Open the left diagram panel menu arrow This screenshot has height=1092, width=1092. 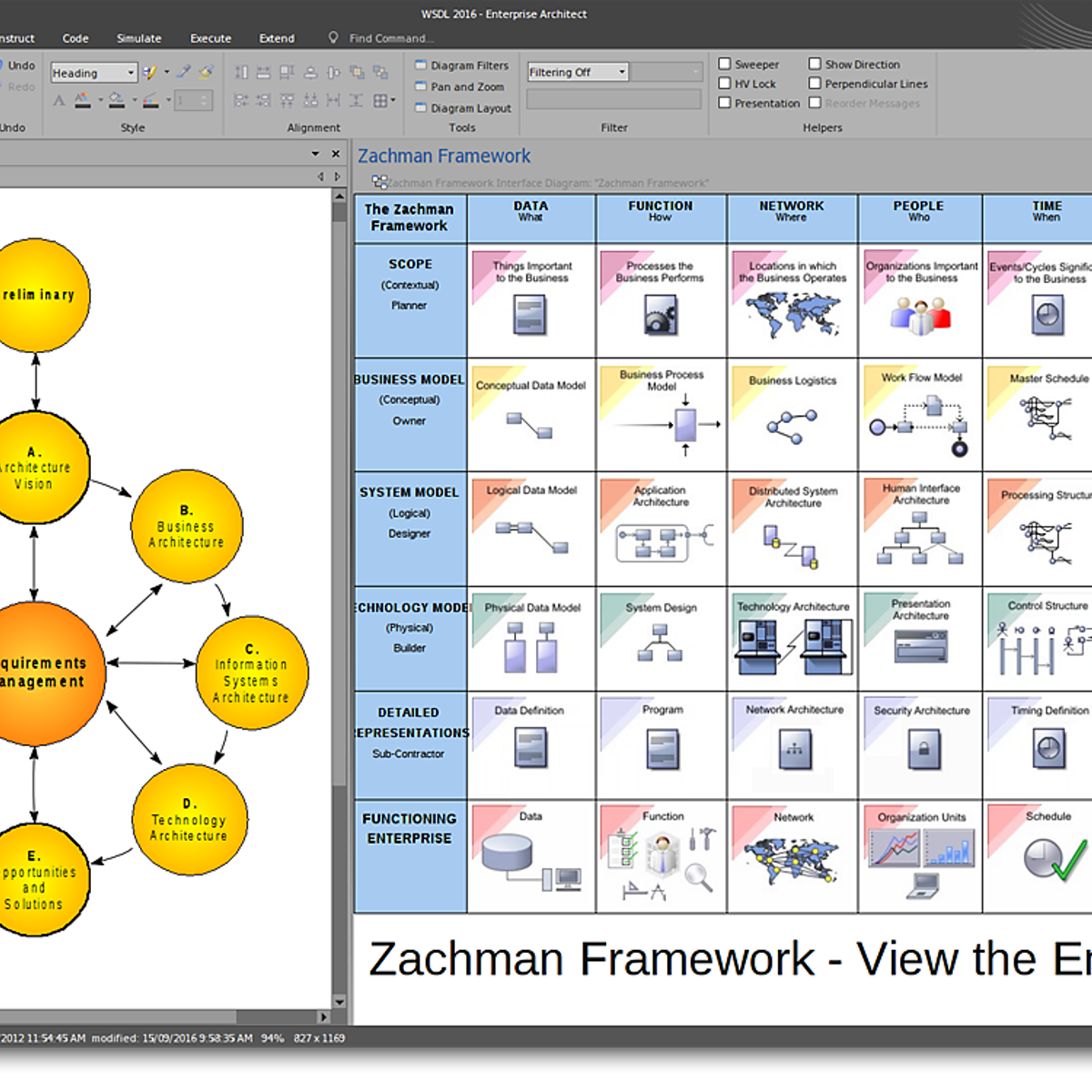[316, 154]
